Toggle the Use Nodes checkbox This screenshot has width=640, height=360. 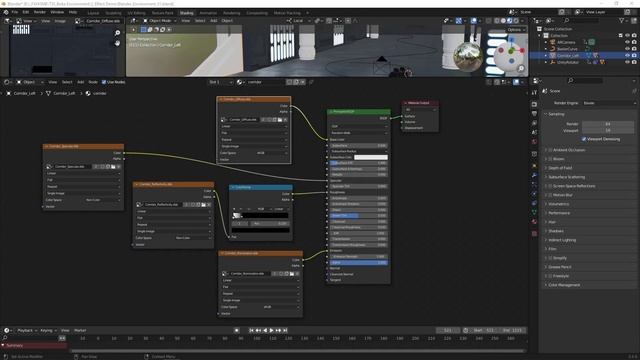104,82
